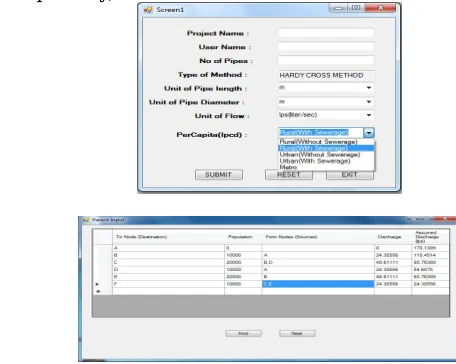Screen dimensions: 456x364
Task: Close the Screen1 window
Action: tap(380, 8)
